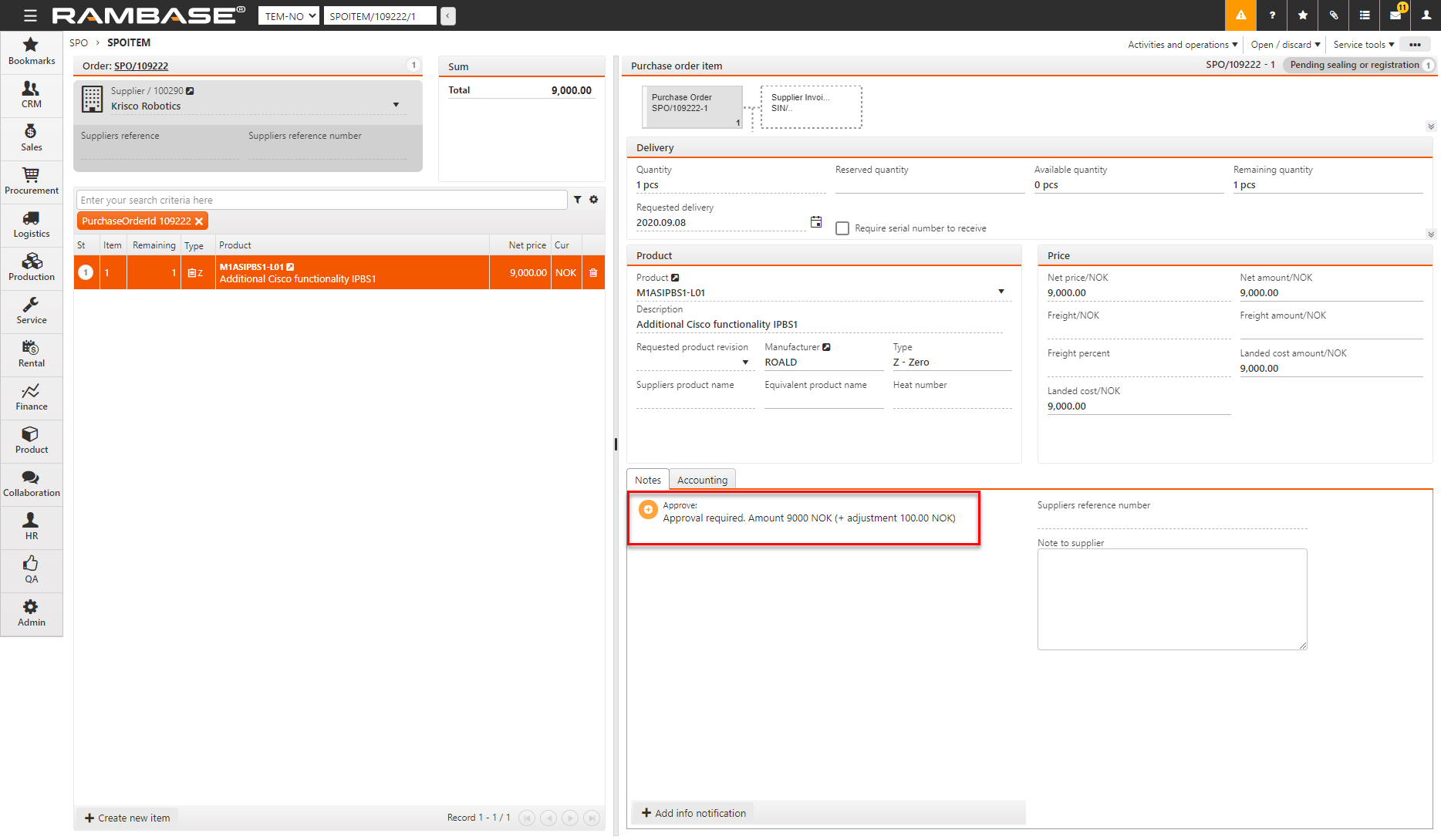Viewport: 1441px width, 840px height.
Task: Open the Service tools menu
Action: coord(1363,45)
